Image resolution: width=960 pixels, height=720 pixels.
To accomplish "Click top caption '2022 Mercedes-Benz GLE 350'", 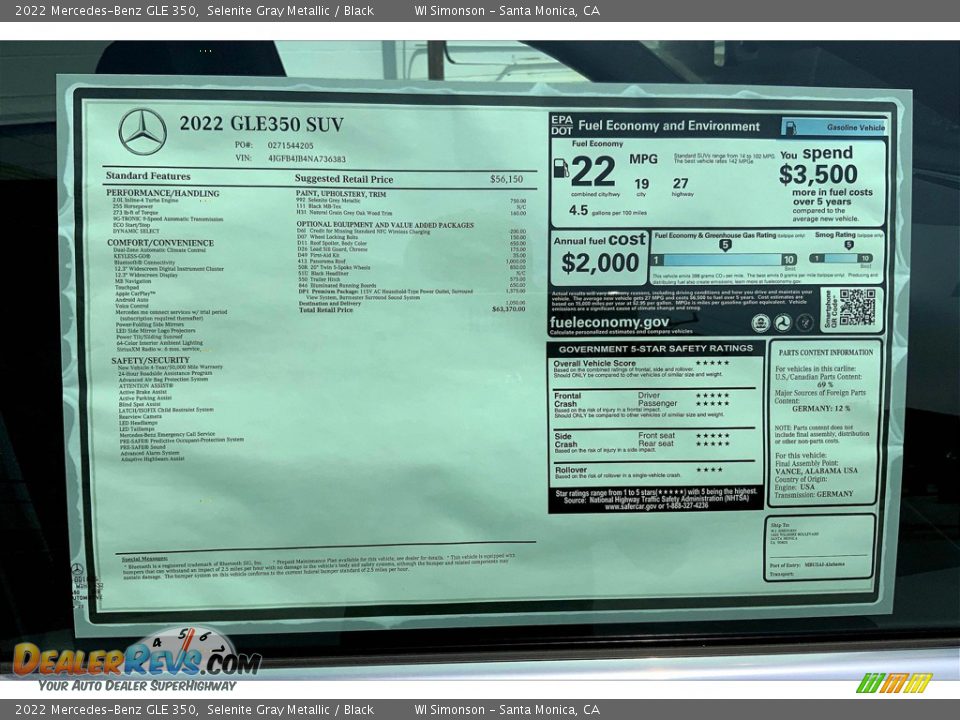I will pyautogui.click(x=106, y=10).
